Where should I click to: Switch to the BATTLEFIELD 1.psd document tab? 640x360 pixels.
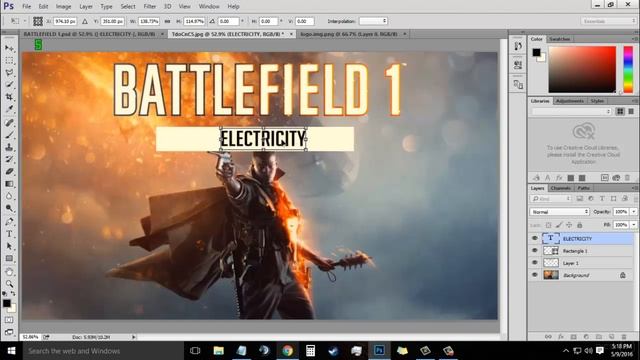click(x=89, y=34)
